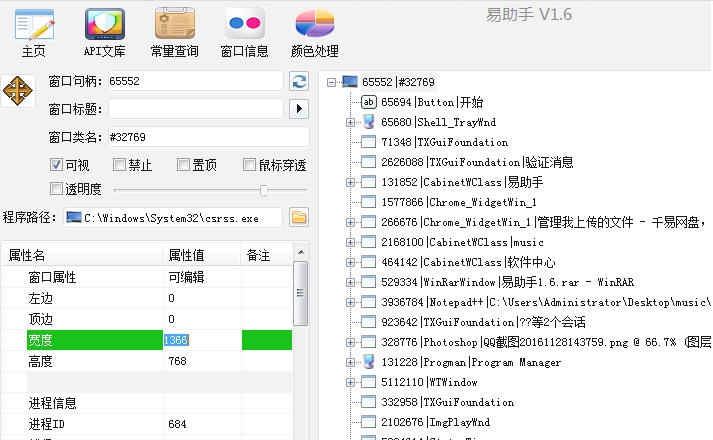Viewport: 713px width, 440px height.
Task: Expand the 131852 CabinetWClass 易助手 node
Action: 350,182
